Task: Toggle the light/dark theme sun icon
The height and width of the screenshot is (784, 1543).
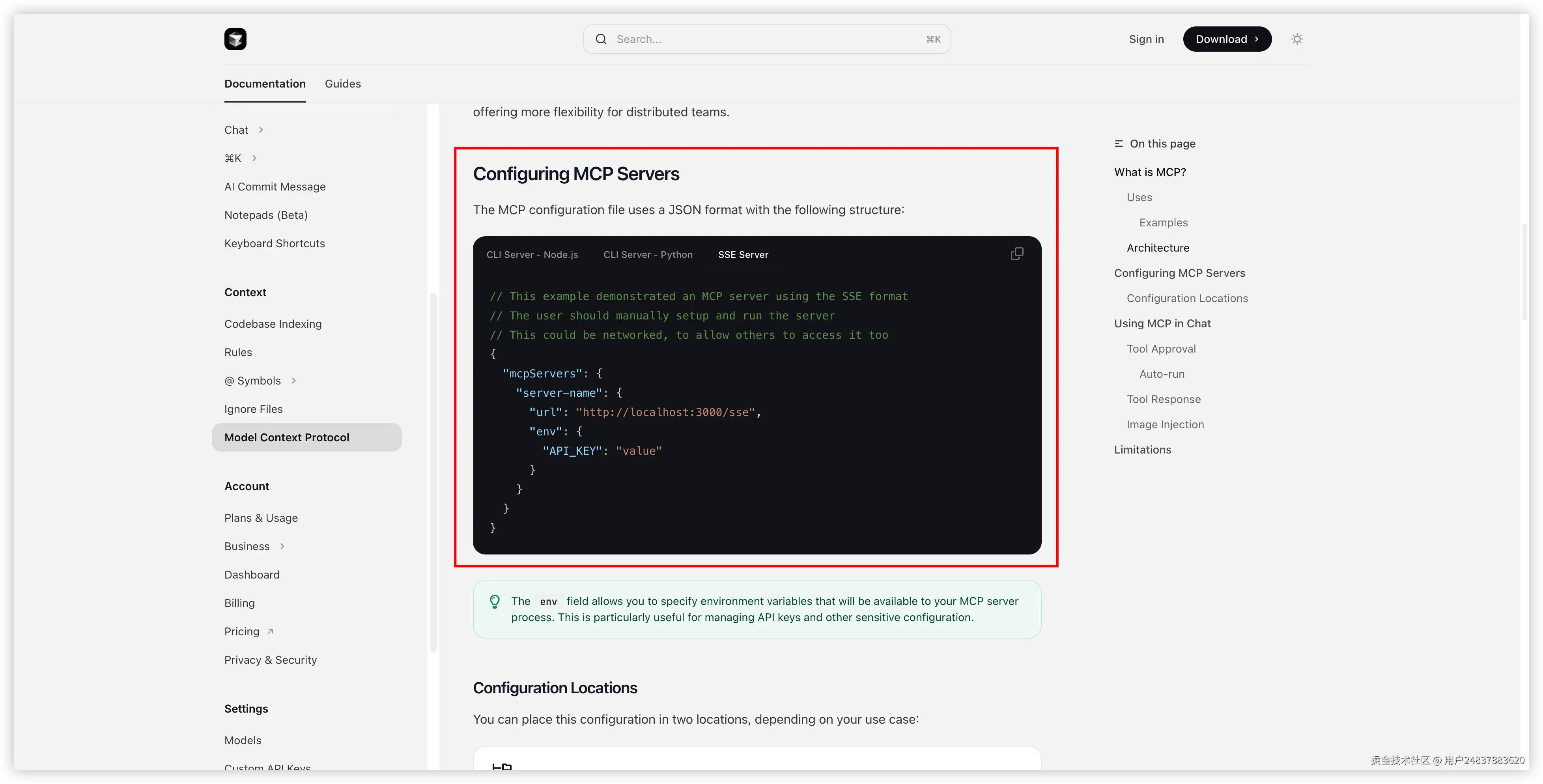Action: point(1297,39)
